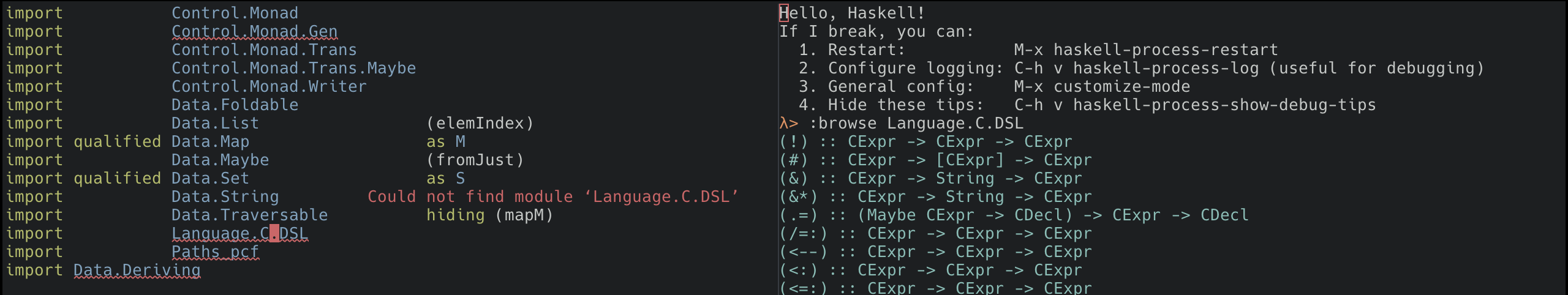
Task: Click the 'Hello, Haskell!' greeting line
Action: (851, 13)
